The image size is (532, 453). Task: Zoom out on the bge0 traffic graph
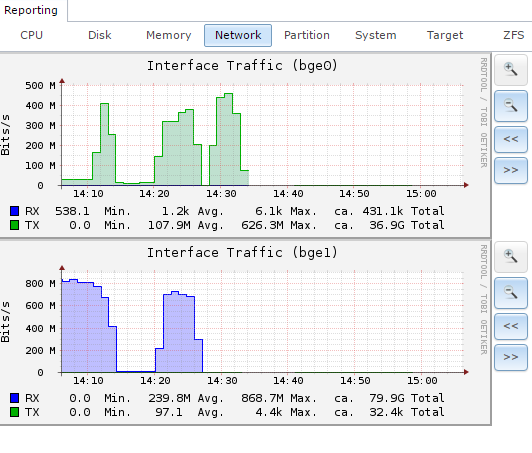coord(511,106)
